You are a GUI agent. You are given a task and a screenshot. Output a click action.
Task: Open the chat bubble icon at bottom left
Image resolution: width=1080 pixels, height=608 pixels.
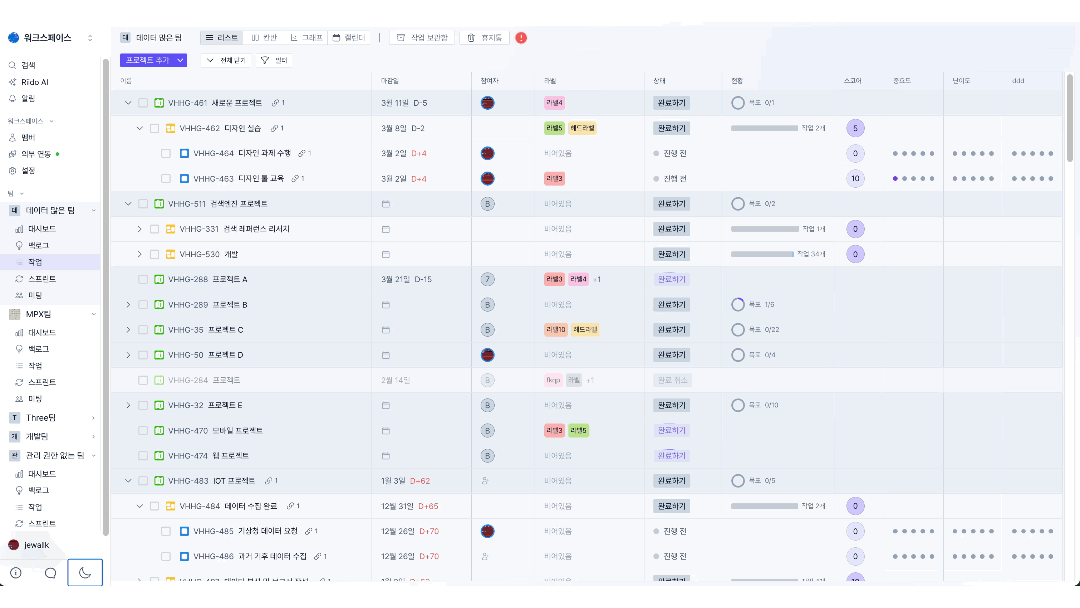coord(50,573)
